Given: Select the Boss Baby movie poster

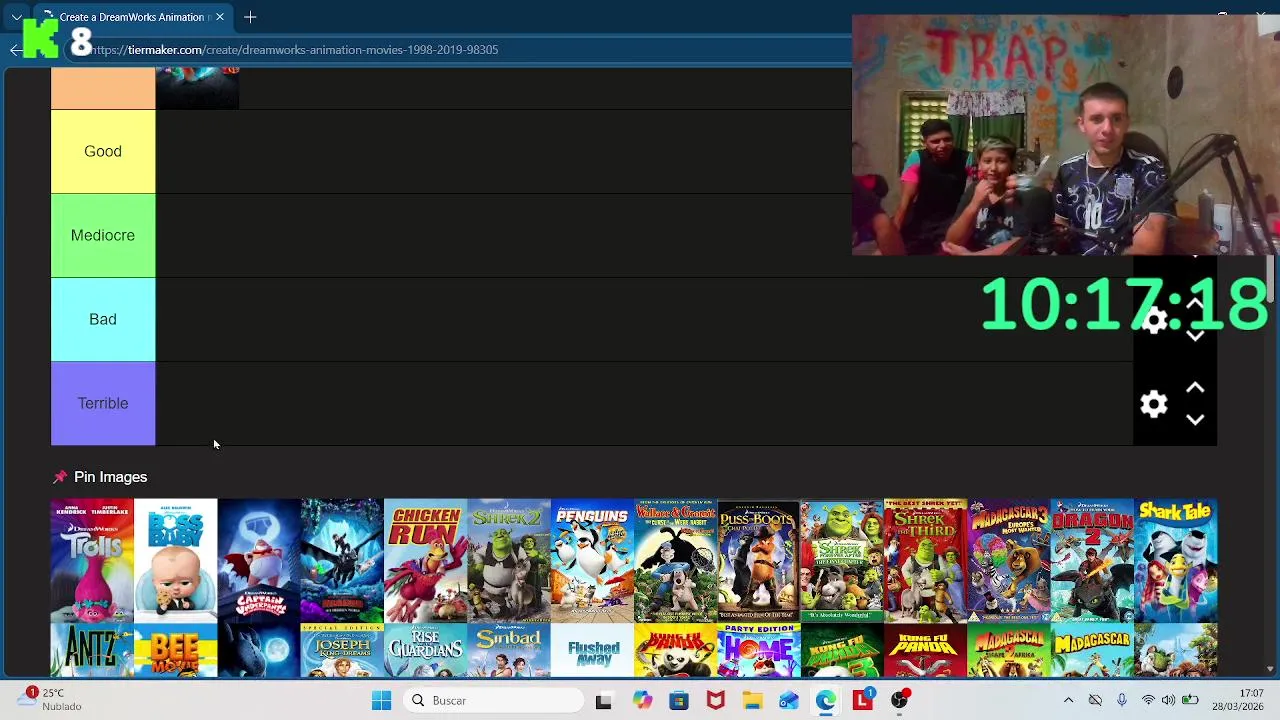Looking at the screenshot, I should coord(175,561).
